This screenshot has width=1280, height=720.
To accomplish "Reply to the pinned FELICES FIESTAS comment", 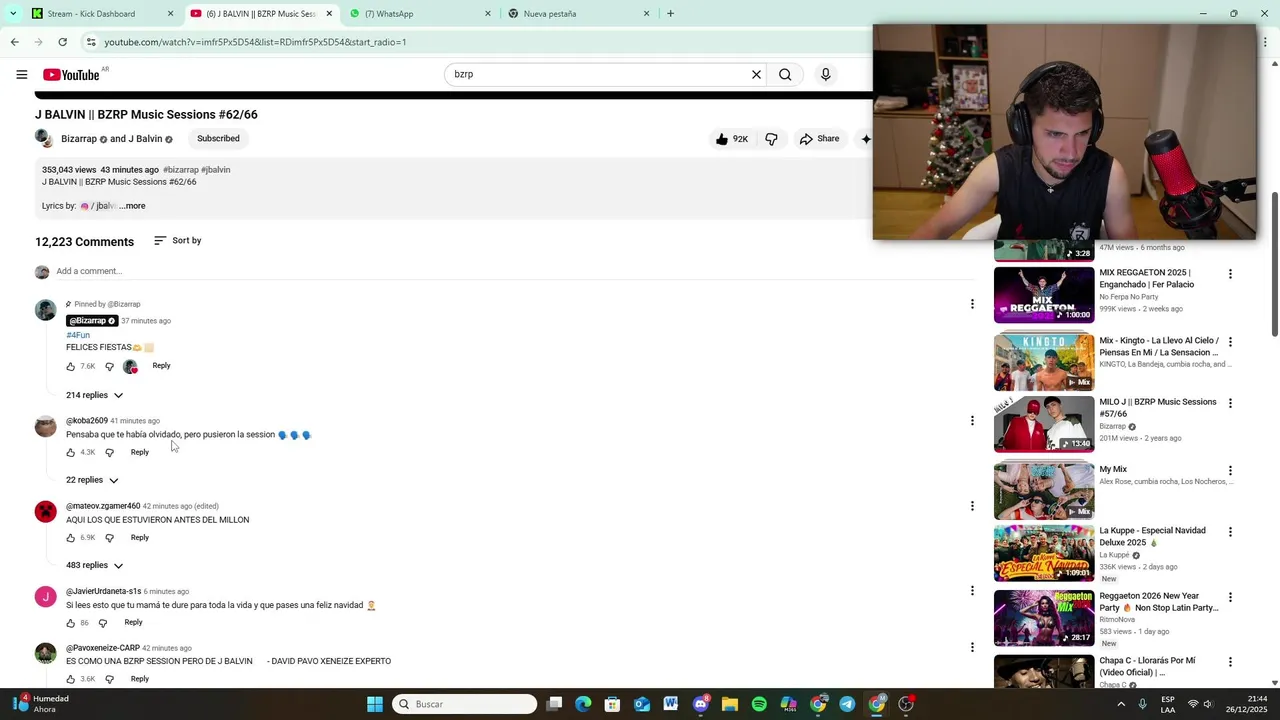I will click(x=161, y=366).
